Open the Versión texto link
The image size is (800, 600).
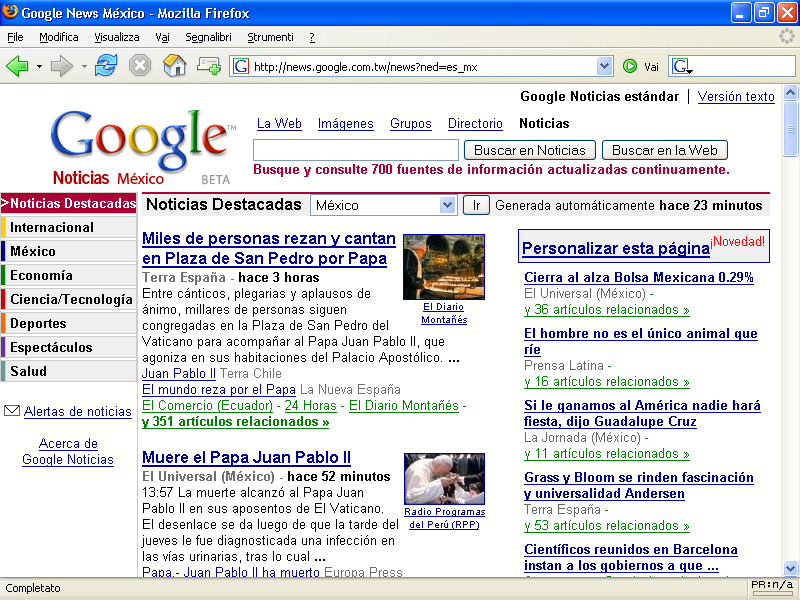(x=736, y=96)
